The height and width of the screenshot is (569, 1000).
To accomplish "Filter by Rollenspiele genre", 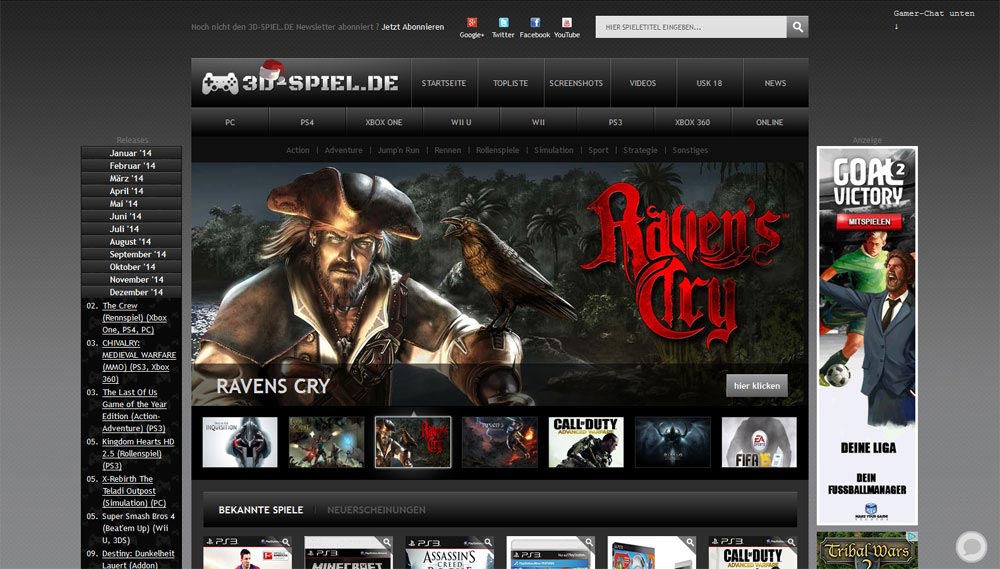I will pyautogui.click(x=497, y=150).
